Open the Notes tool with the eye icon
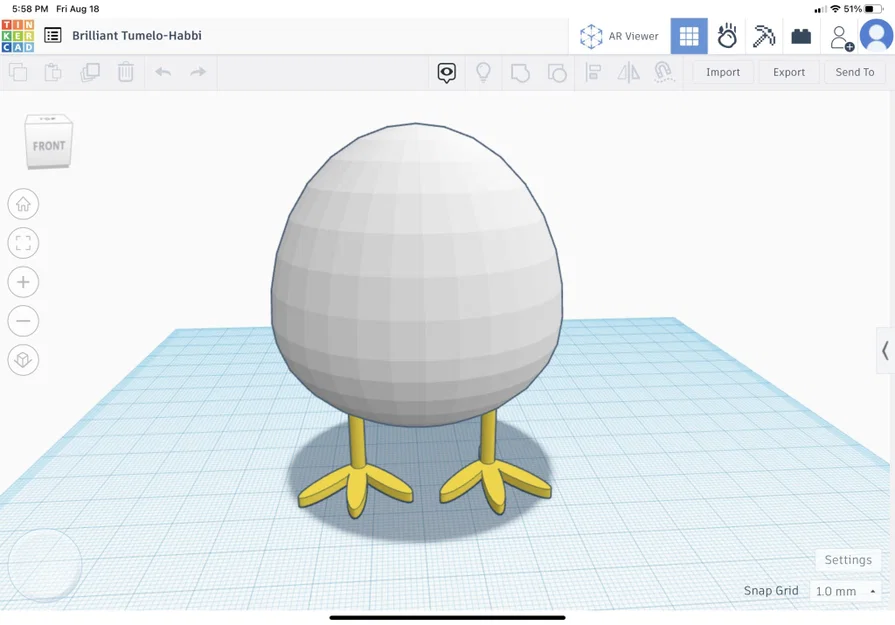895x625 pixels. [x=447, y=72]
